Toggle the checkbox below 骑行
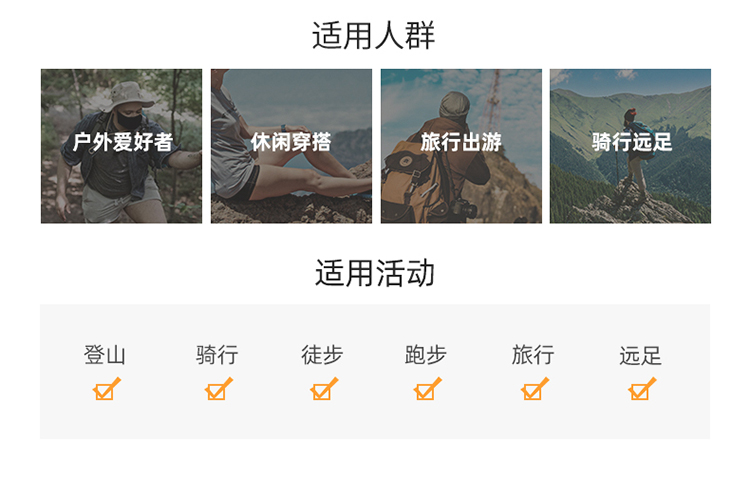Image resolution: width=750 pixels, height=499 pixels. (219, 389)
